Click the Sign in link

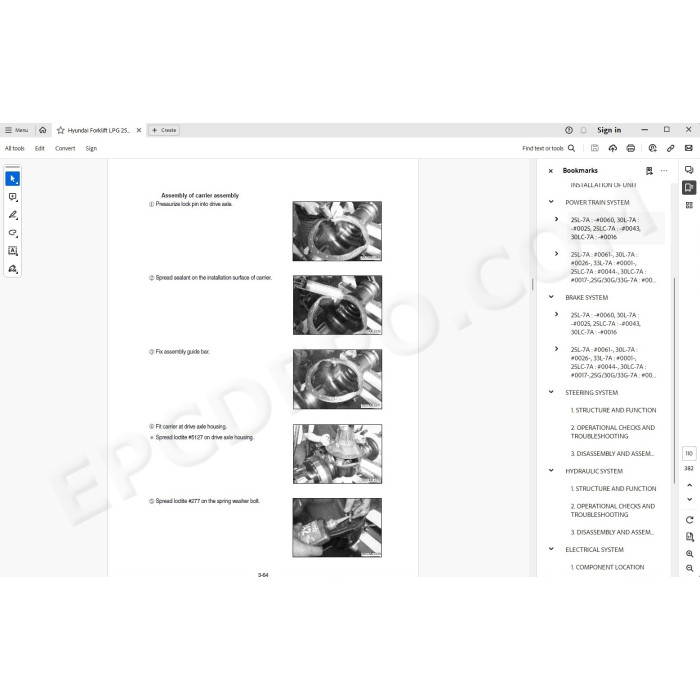click(x=609, y=130)
